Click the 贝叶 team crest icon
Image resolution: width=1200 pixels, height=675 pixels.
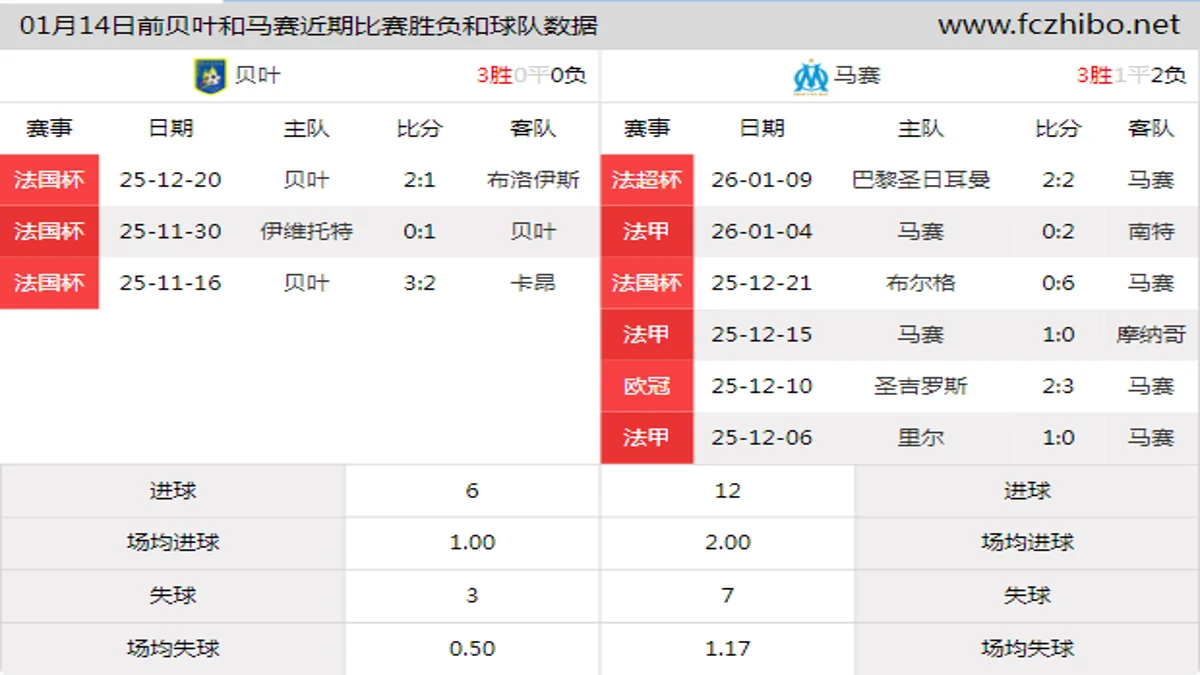coord(207,75)
